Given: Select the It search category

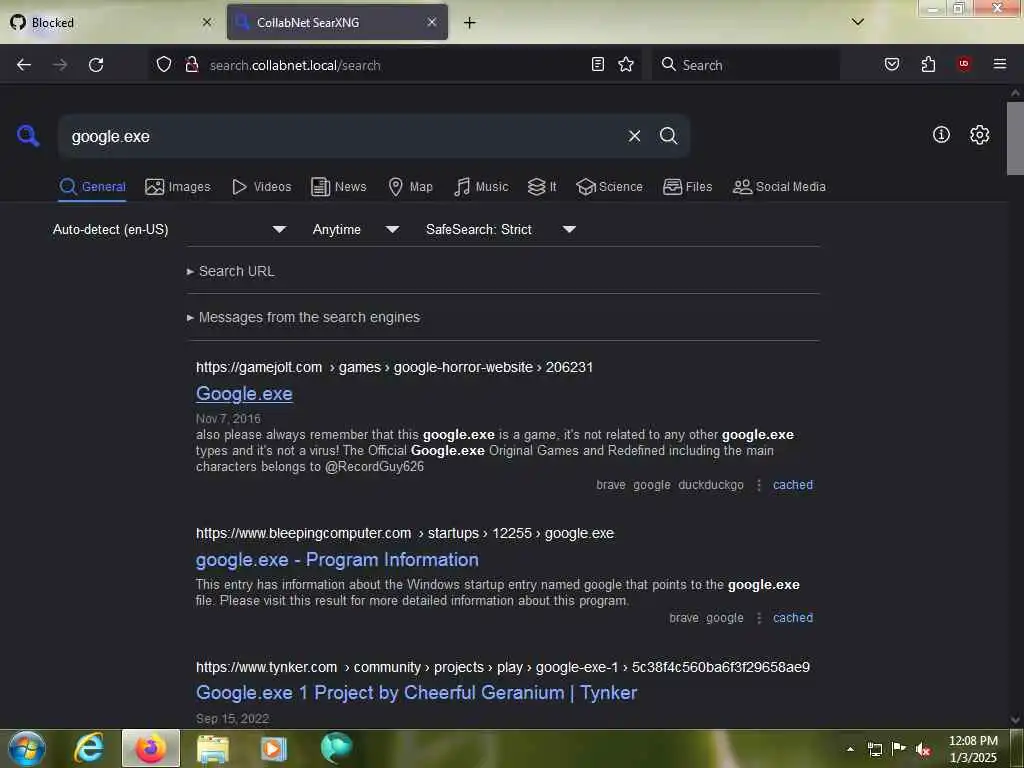Looking at the screenshot, I should 542,187.
